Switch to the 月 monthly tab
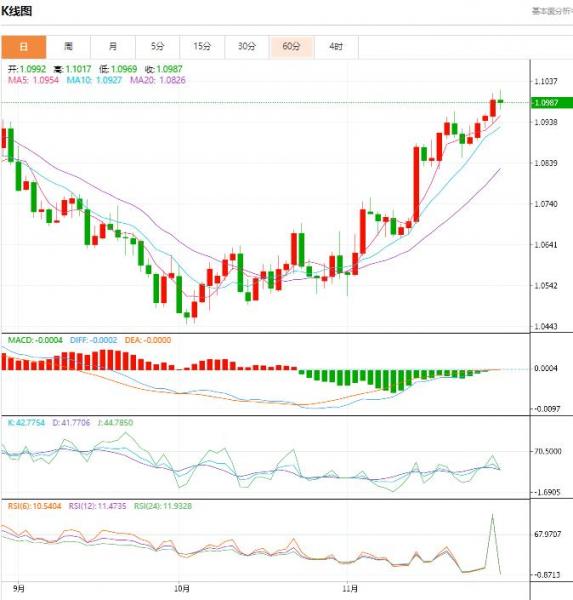Viewport: 573px width, 600px height. pos(113,47)
